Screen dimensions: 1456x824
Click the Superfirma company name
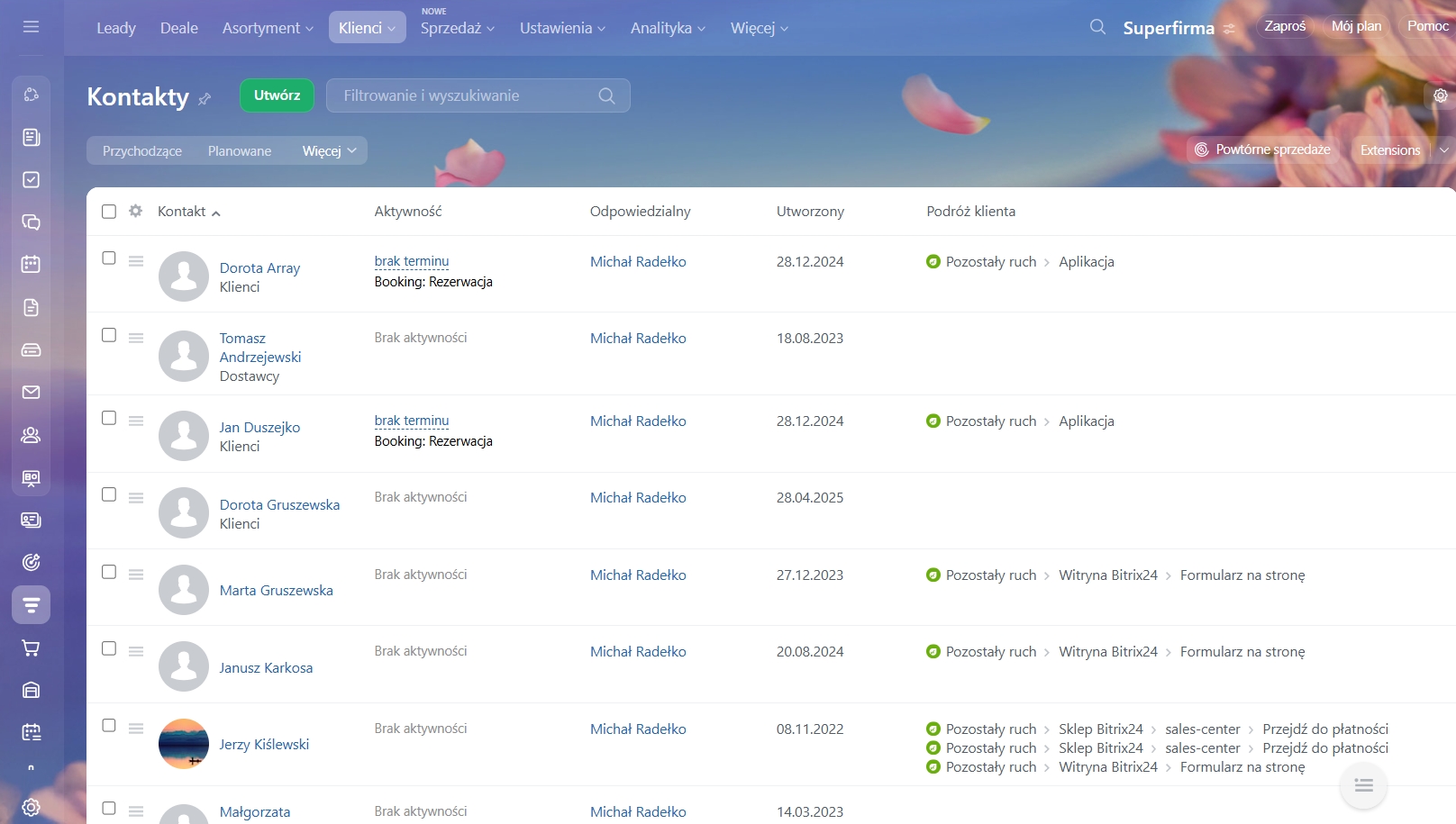[x=1169, y=28]
